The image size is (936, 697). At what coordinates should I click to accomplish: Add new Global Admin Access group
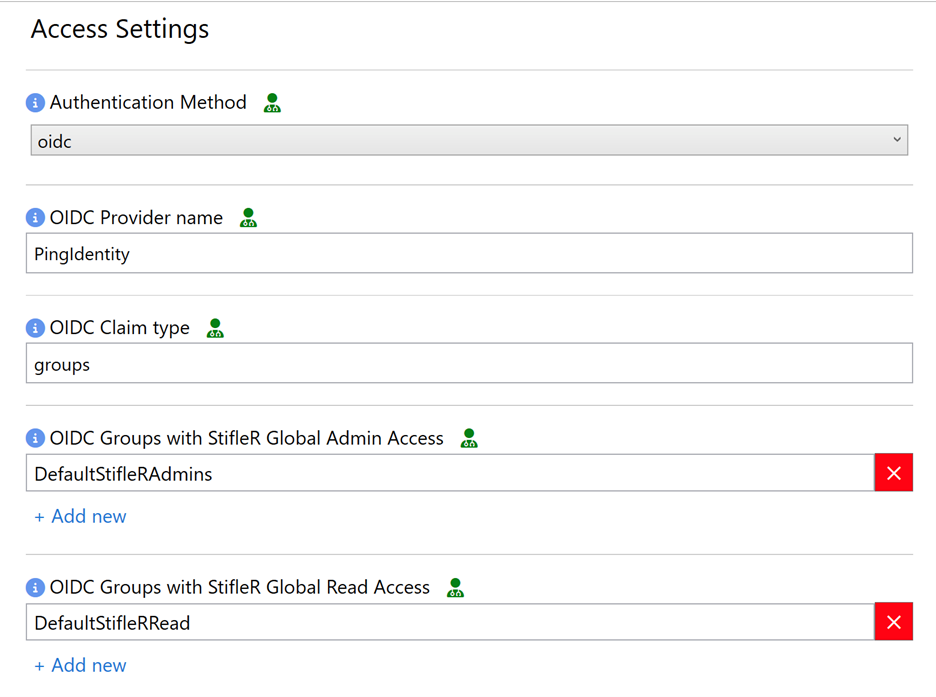[80, 516]
